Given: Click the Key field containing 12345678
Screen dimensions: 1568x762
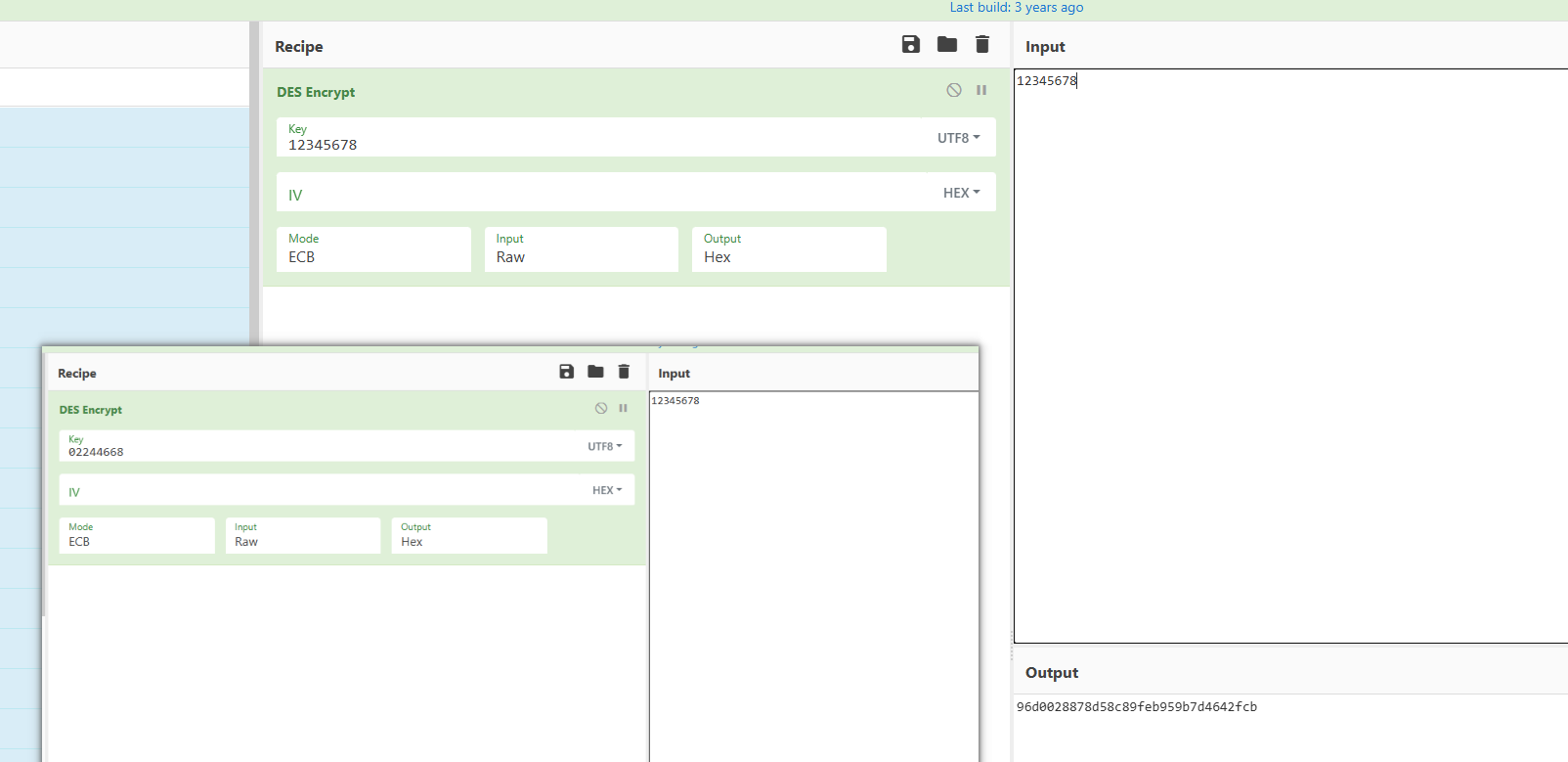Looking at the screenshot, I should (x=587, y=144).
